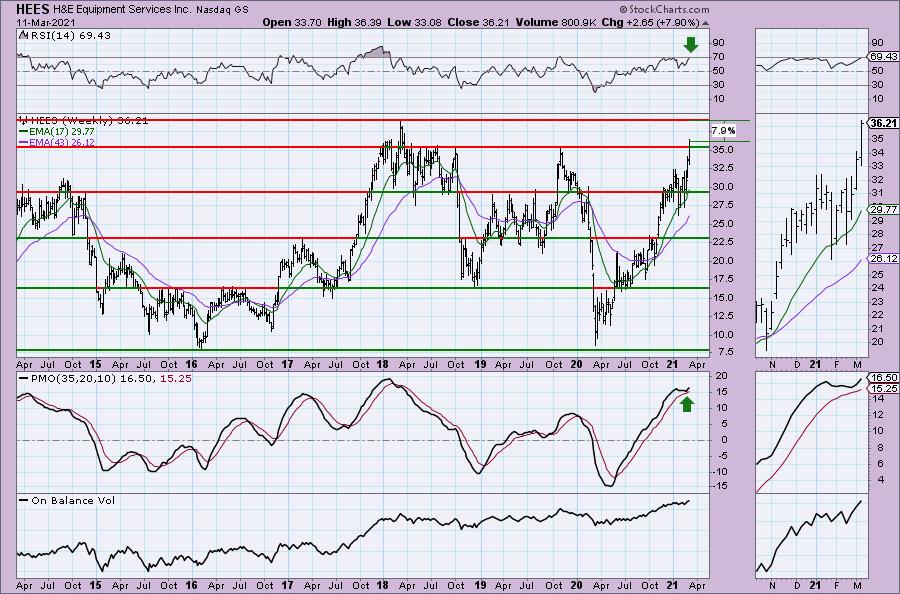900x594 pixels.
Task: Click the 15.25 PMO signal value tag
Action: 884,389
